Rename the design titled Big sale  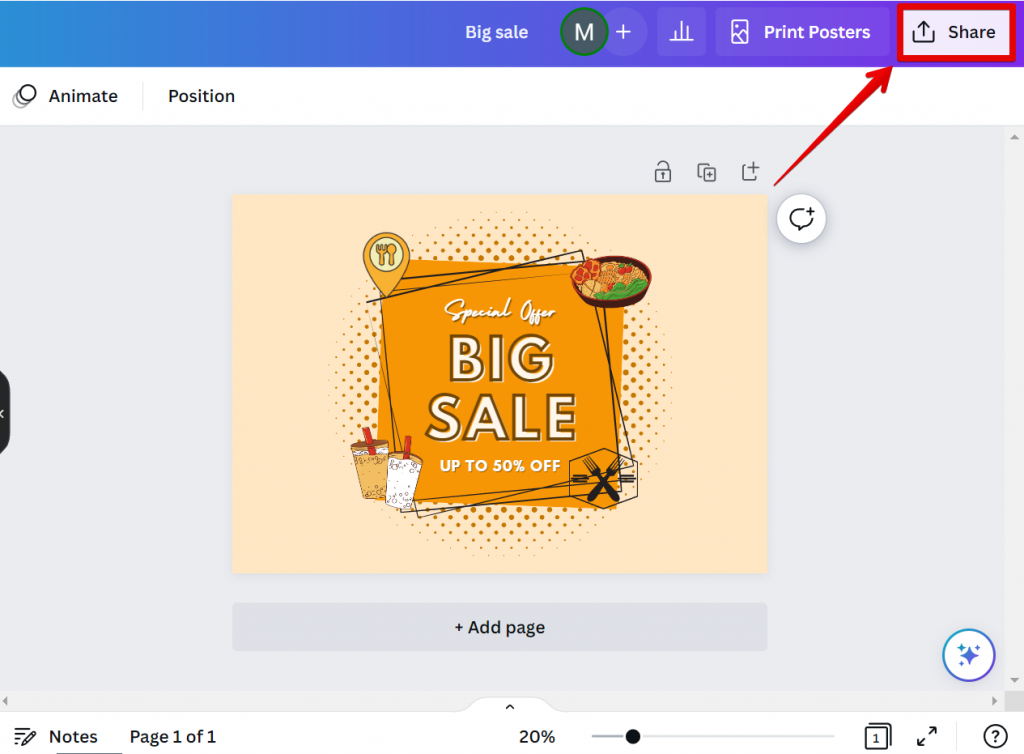click(496, 31)
